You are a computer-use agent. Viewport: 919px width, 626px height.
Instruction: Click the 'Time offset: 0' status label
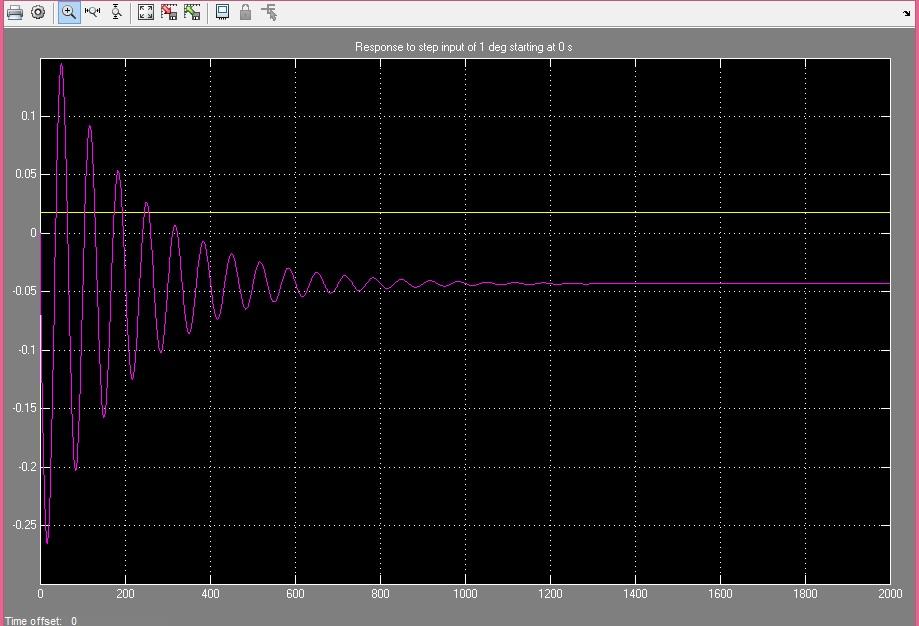tap(41, 620)
